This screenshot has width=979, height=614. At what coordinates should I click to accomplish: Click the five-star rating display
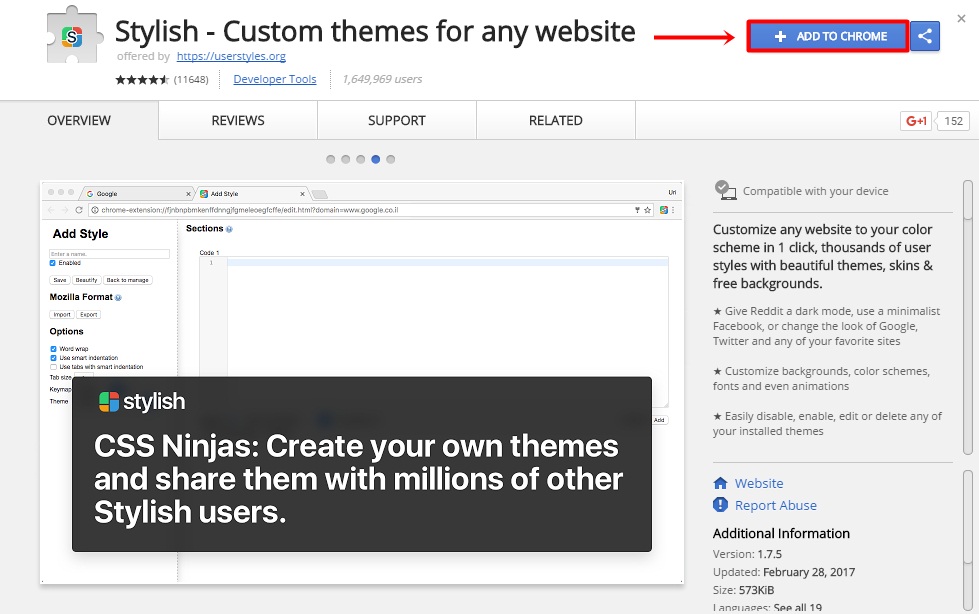[x=142, y=78]
